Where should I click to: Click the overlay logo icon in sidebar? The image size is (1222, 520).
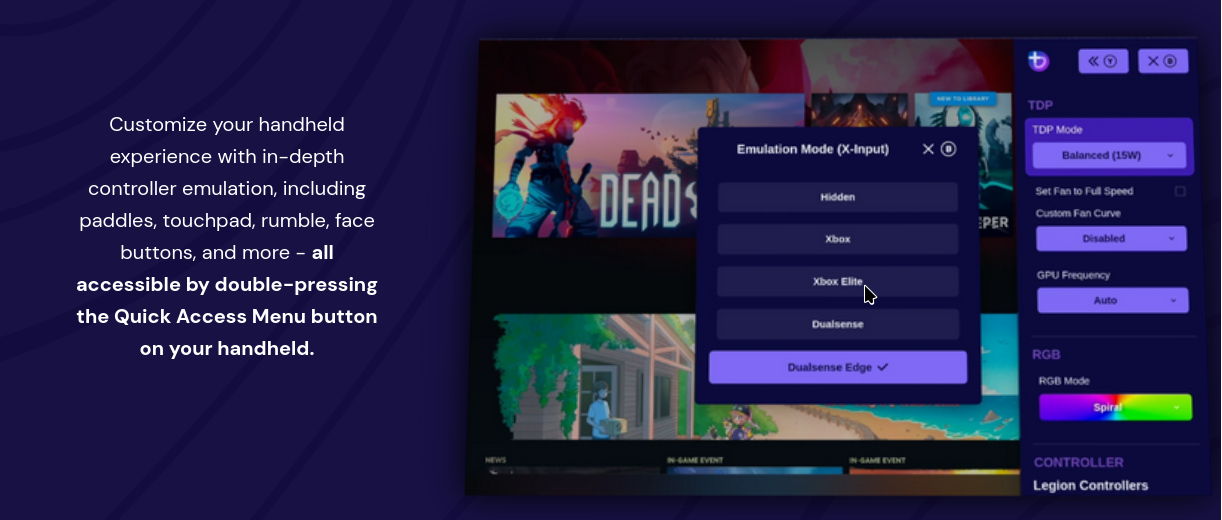tap(1038, 61)
